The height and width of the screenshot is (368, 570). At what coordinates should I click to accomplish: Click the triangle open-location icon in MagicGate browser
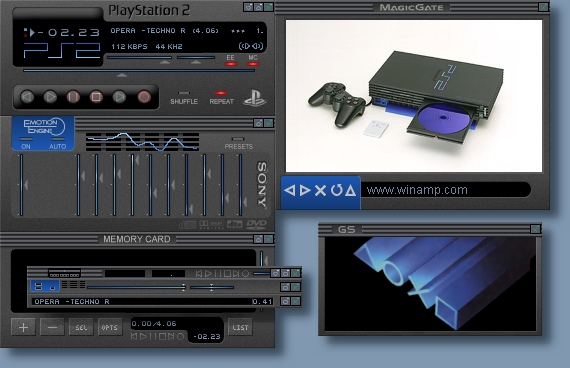[350, 190]
